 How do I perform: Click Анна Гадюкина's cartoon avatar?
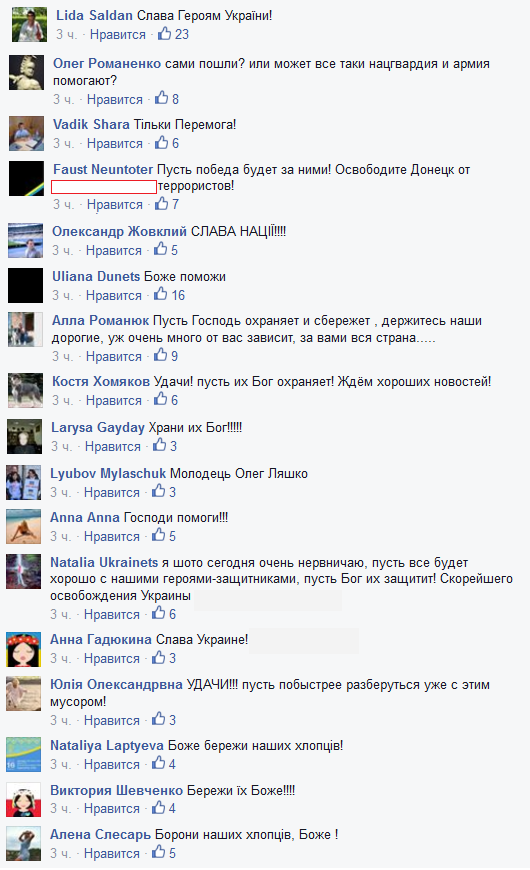24,649
